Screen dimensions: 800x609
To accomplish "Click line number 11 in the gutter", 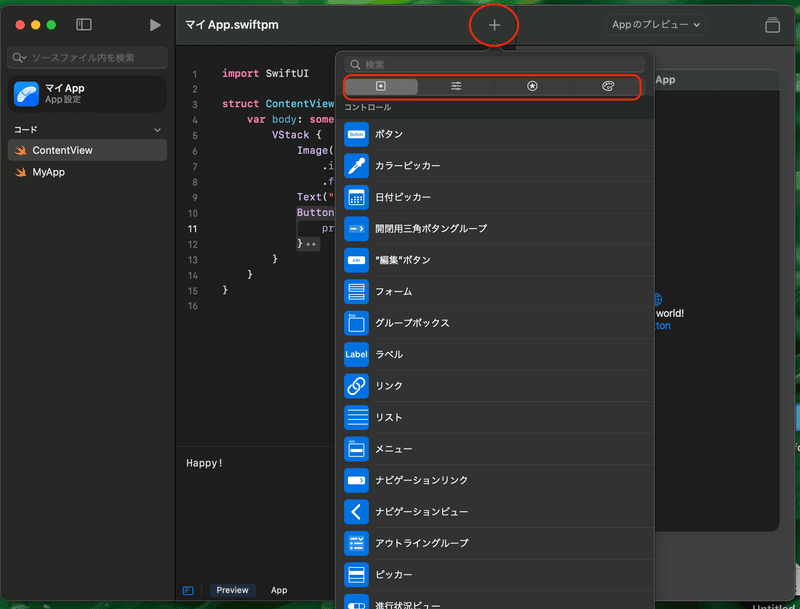I will [x=192, y=229].
